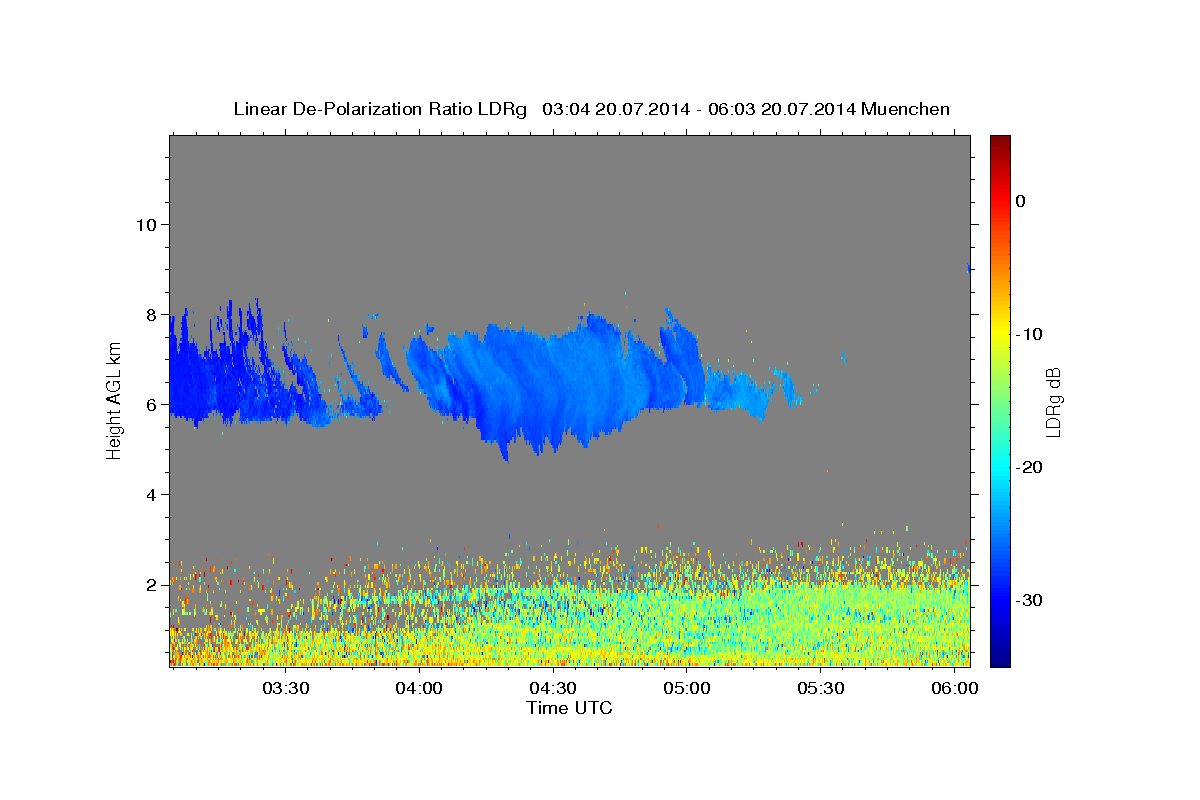Image resolution: width=1200 pixels, height=800 pixels.
Task: Click the plot title 'Linear De-Polarization Ratio LDRg'
Action: (380, 109)
